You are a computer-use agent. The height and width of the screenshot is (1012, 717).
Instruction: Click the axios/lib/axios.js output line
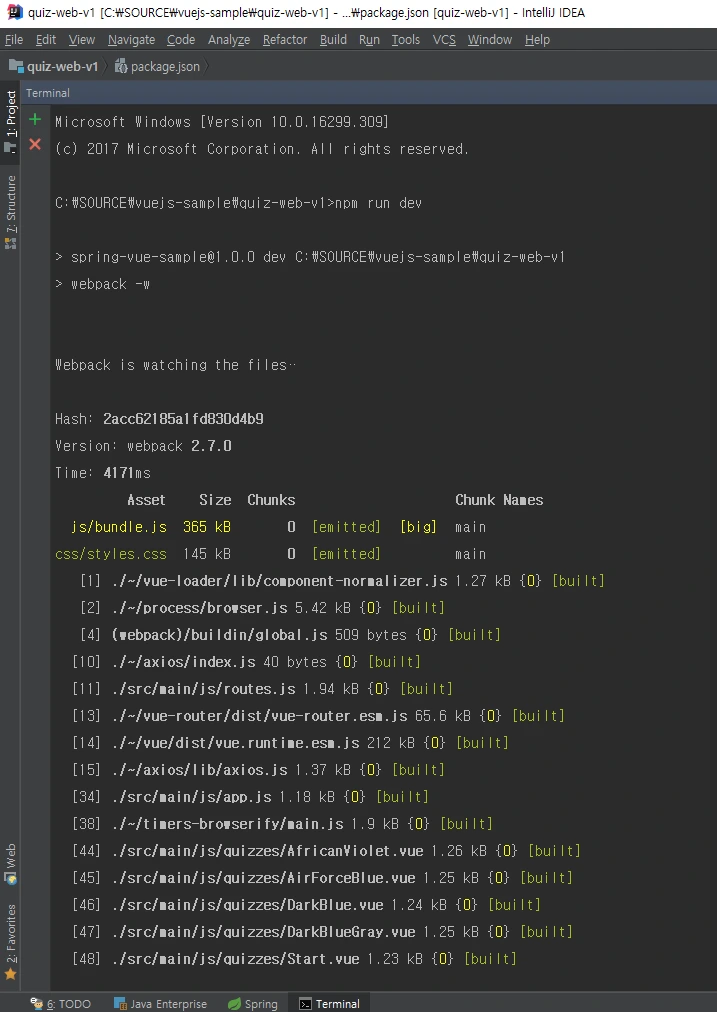(x=258, y=770)
